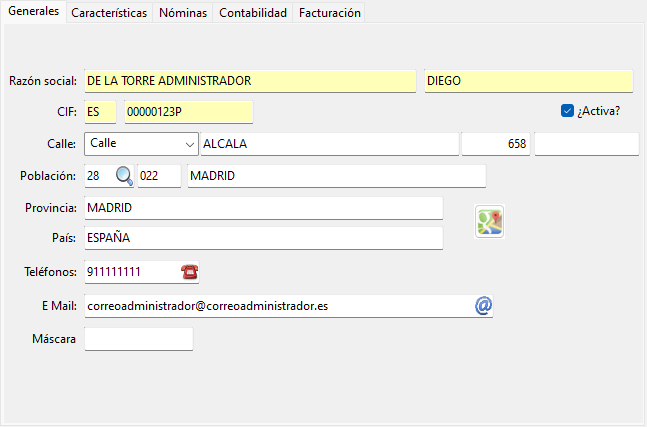Click the street number field 658
The image size is (647, 427).
pos(496,144)
